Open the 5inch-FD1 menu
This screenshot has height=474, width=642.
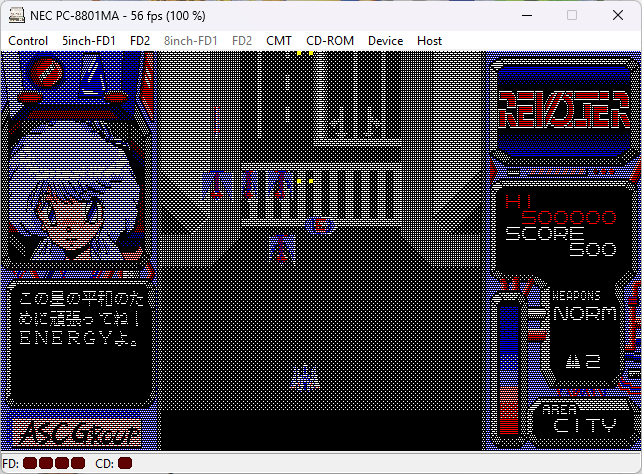tap(88, 41)
